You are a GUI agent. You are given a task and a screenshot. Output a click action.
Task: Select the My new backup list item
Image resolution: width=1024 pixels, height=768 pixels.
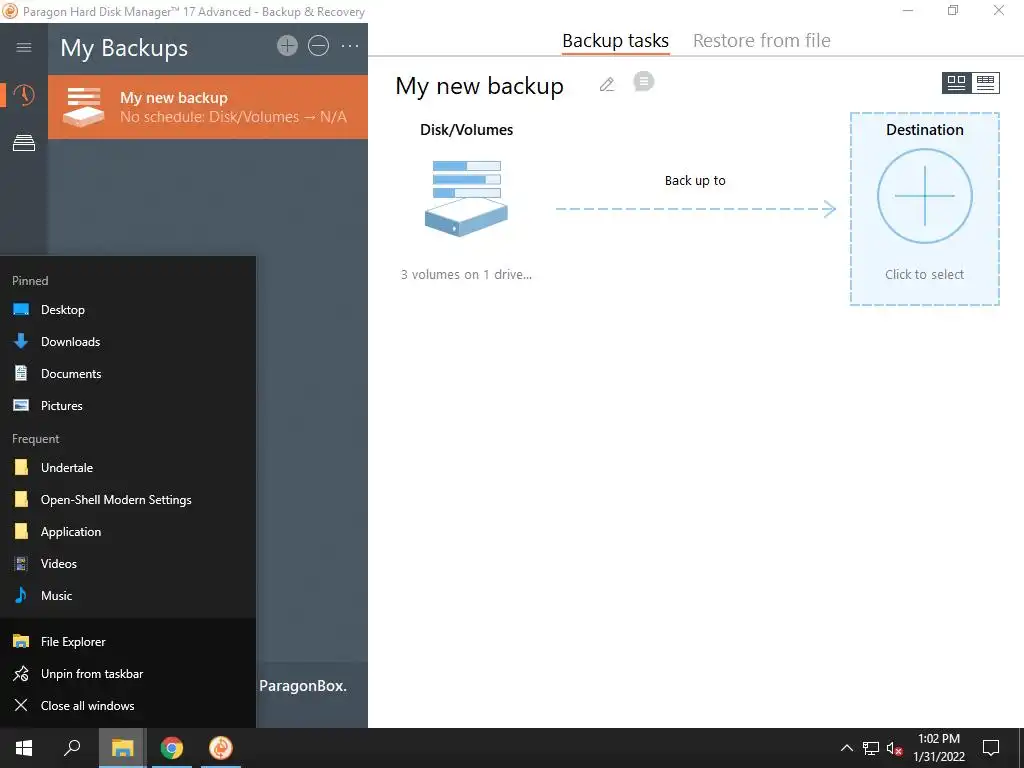point(208,107)
